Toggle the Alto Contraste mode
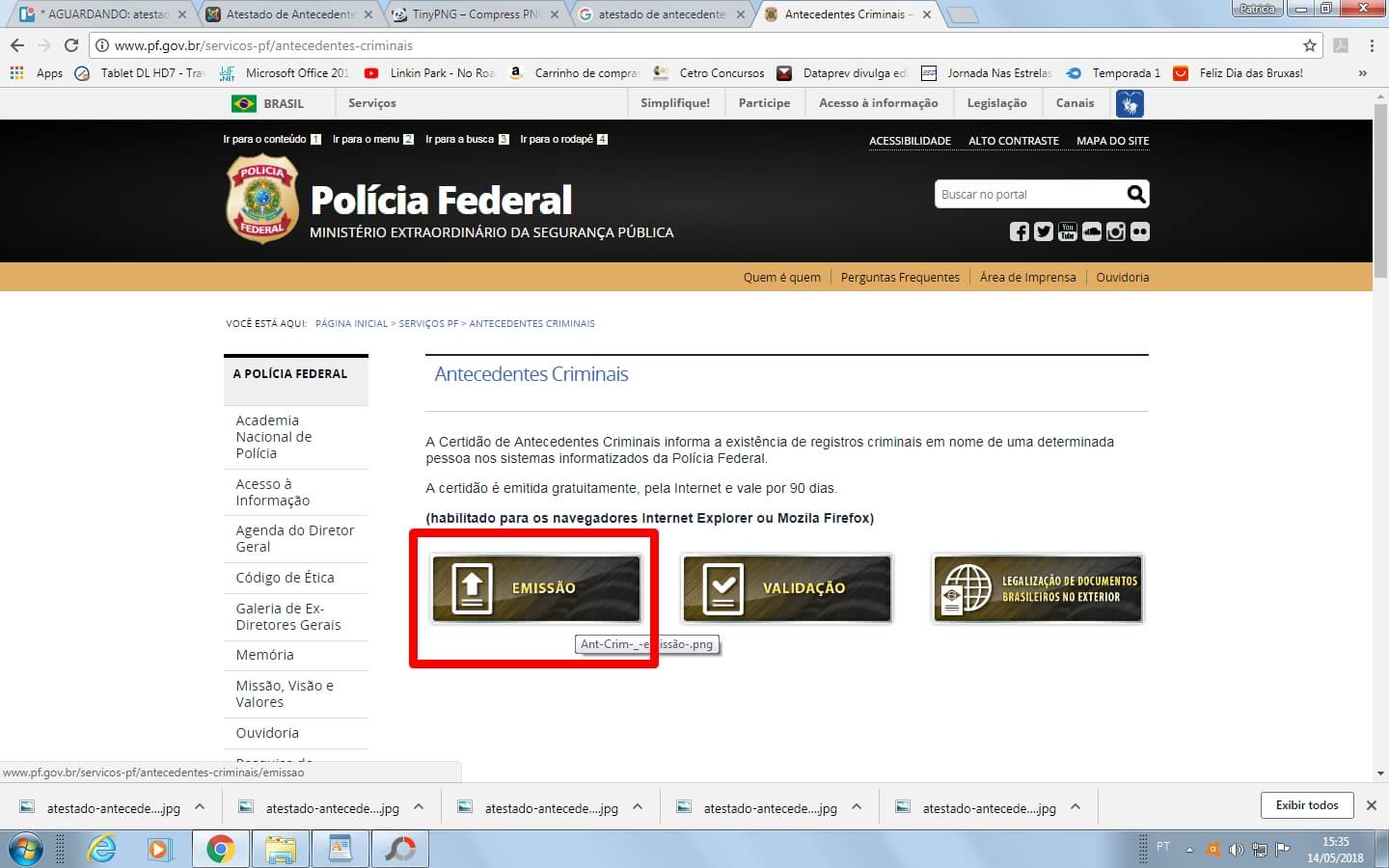This screenshot has height=868, width=1389. pyautogui.click(x=1013, y=141)
